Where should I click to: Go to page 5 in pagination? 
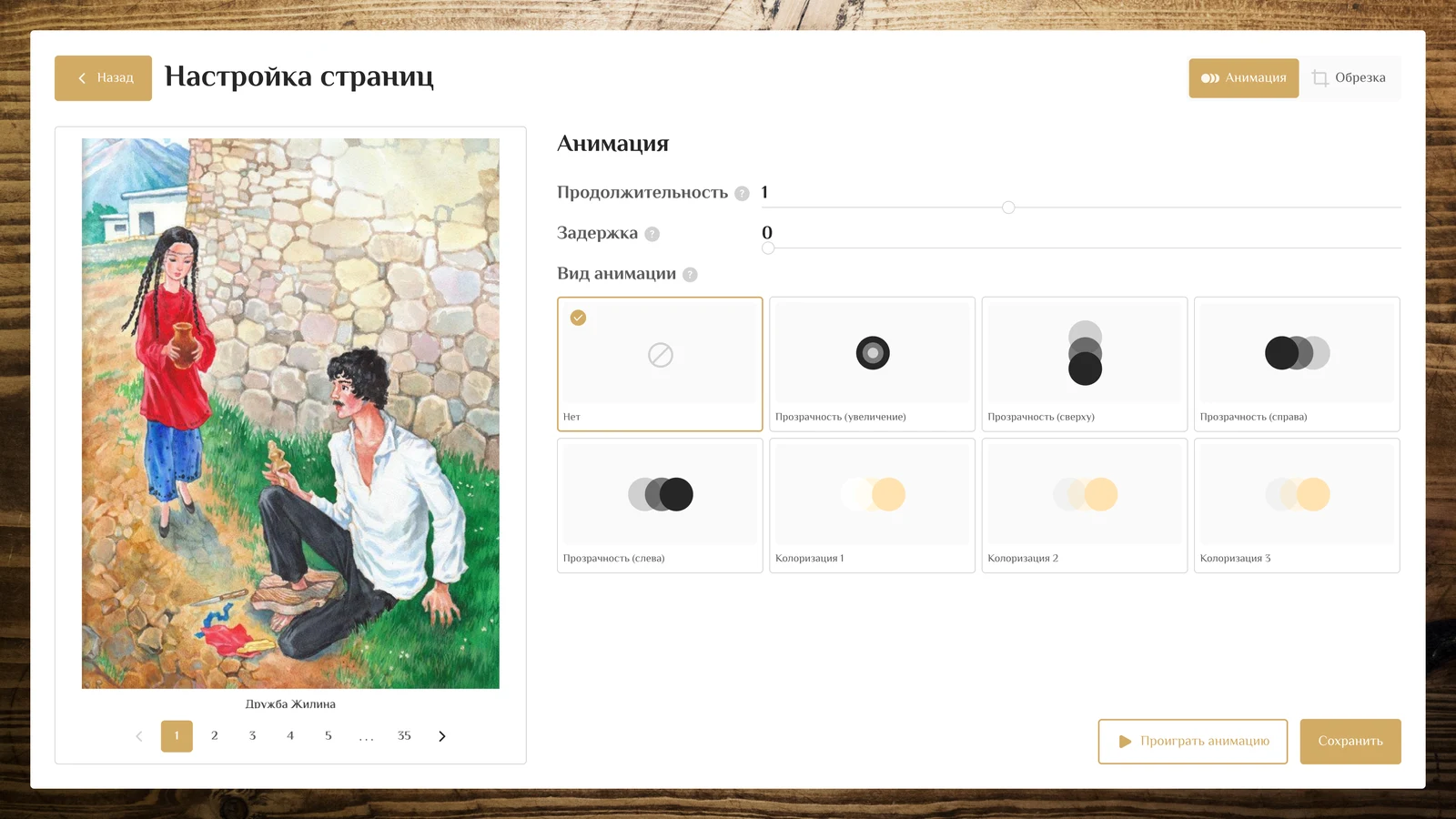click(329, 736)
